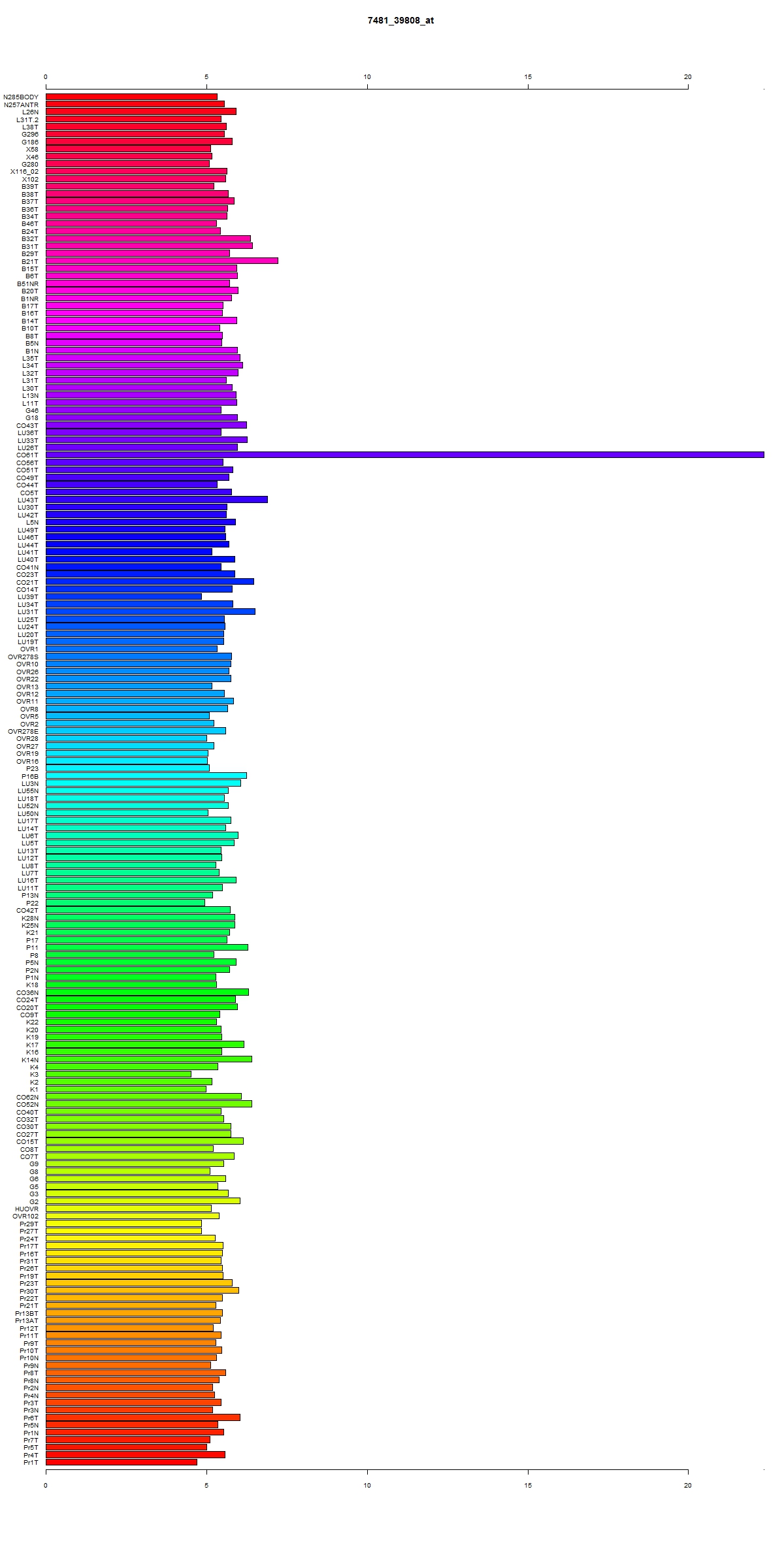Click the B21T sample label
784x1568 pixels.
click(30, 261)
